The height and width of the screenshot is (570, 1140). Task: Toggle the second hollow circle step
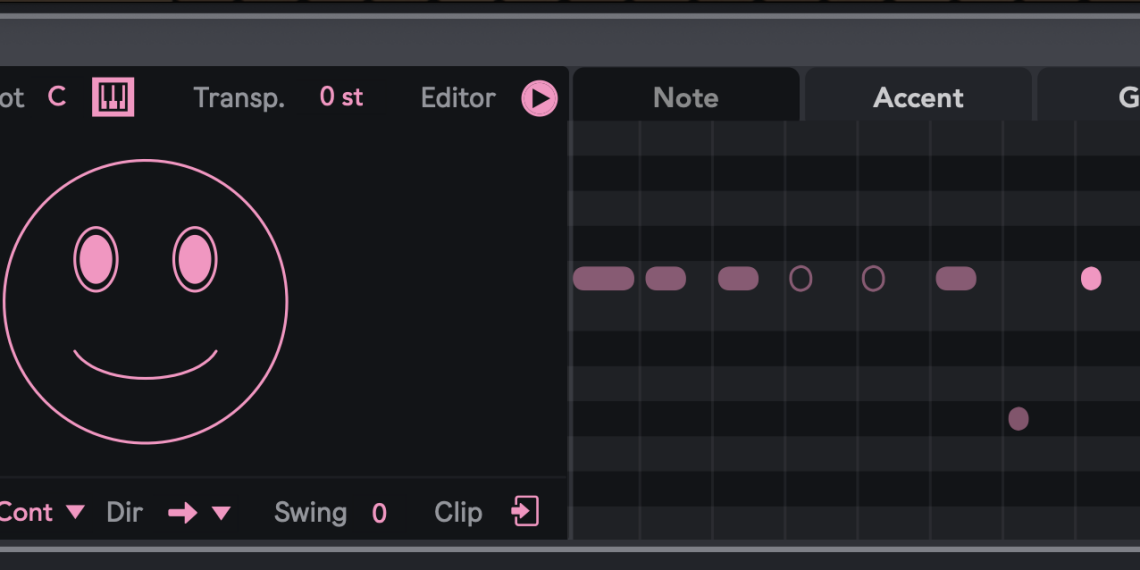point(873,279)
